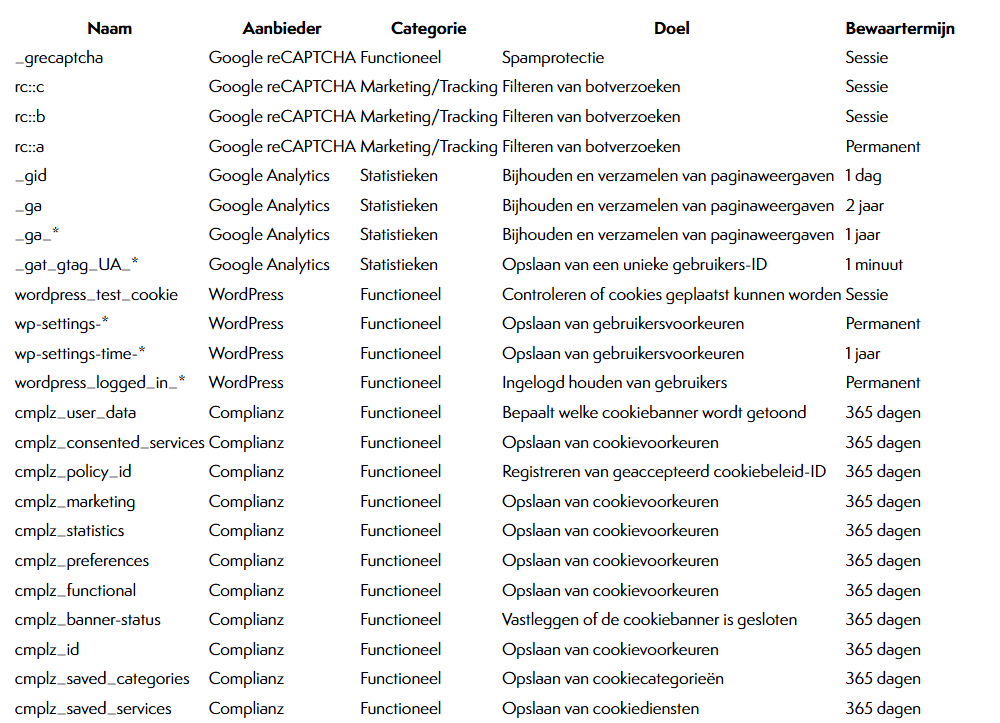The width and height of the screenshot is (1000, 723).
Task: Click the Aanbieder column header
Action: point(282,29)
